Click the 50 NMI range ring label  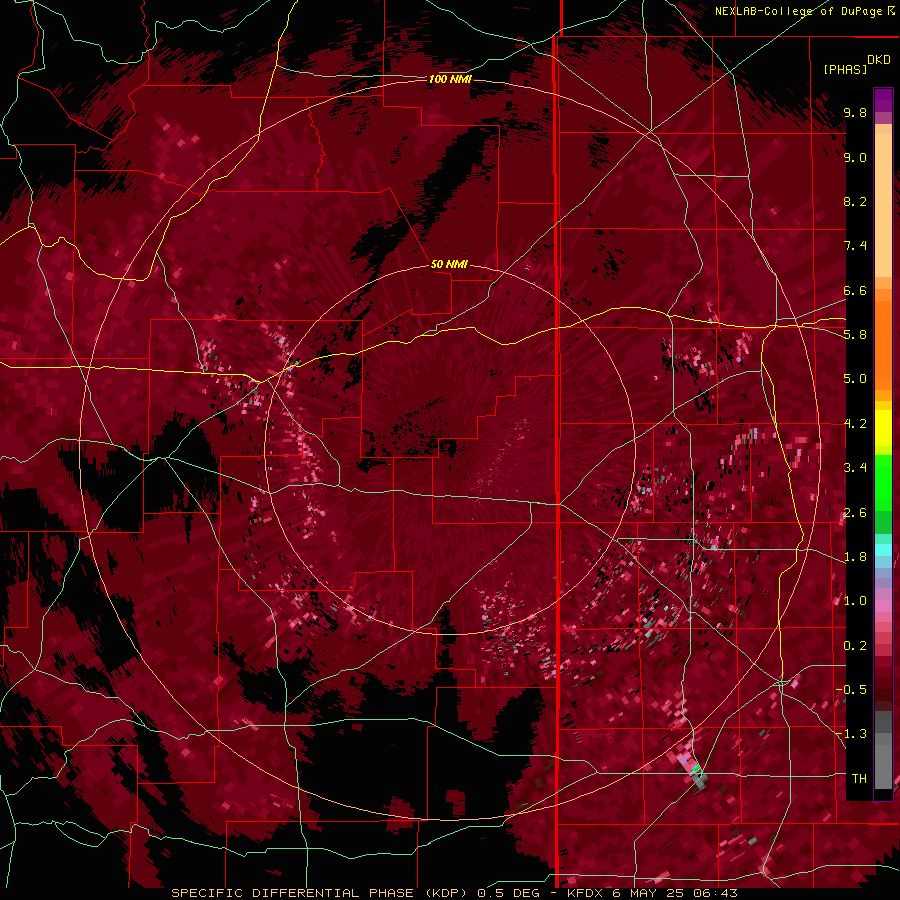[449, 264]
